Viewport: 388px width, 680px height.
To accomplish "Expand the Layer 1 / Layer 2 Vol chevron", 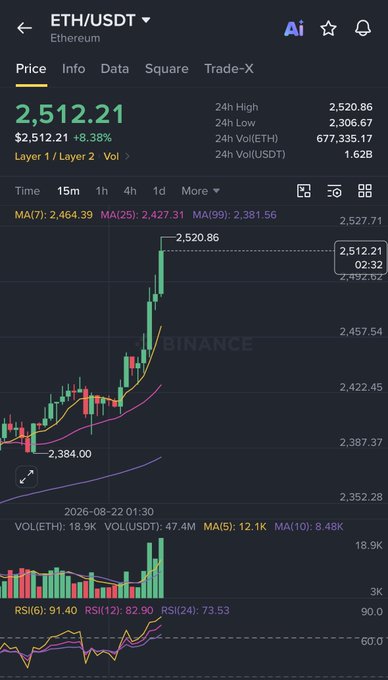I will tap(127, 157).
